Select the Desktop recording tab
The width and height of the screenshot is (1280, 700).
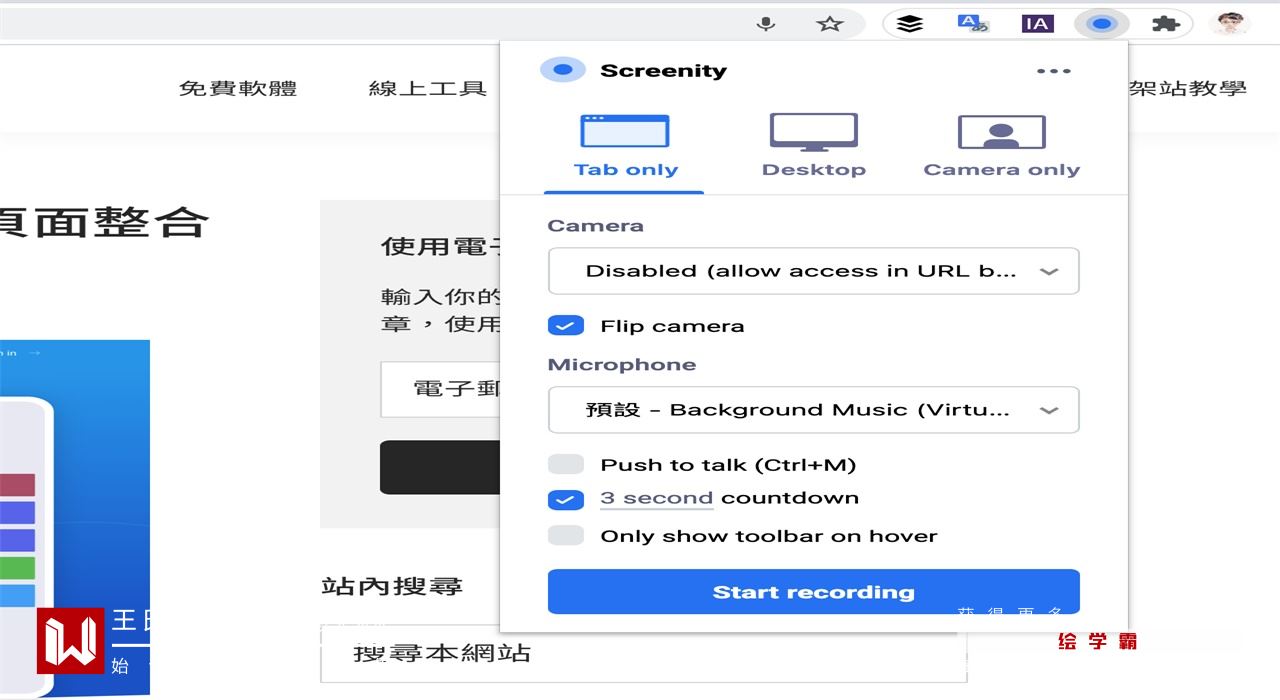point(813,147)
